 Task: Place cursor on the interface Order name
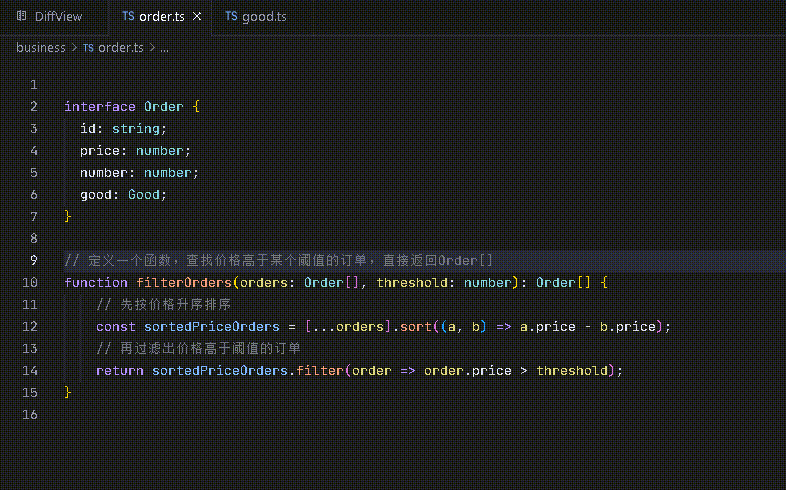(164, 106)
